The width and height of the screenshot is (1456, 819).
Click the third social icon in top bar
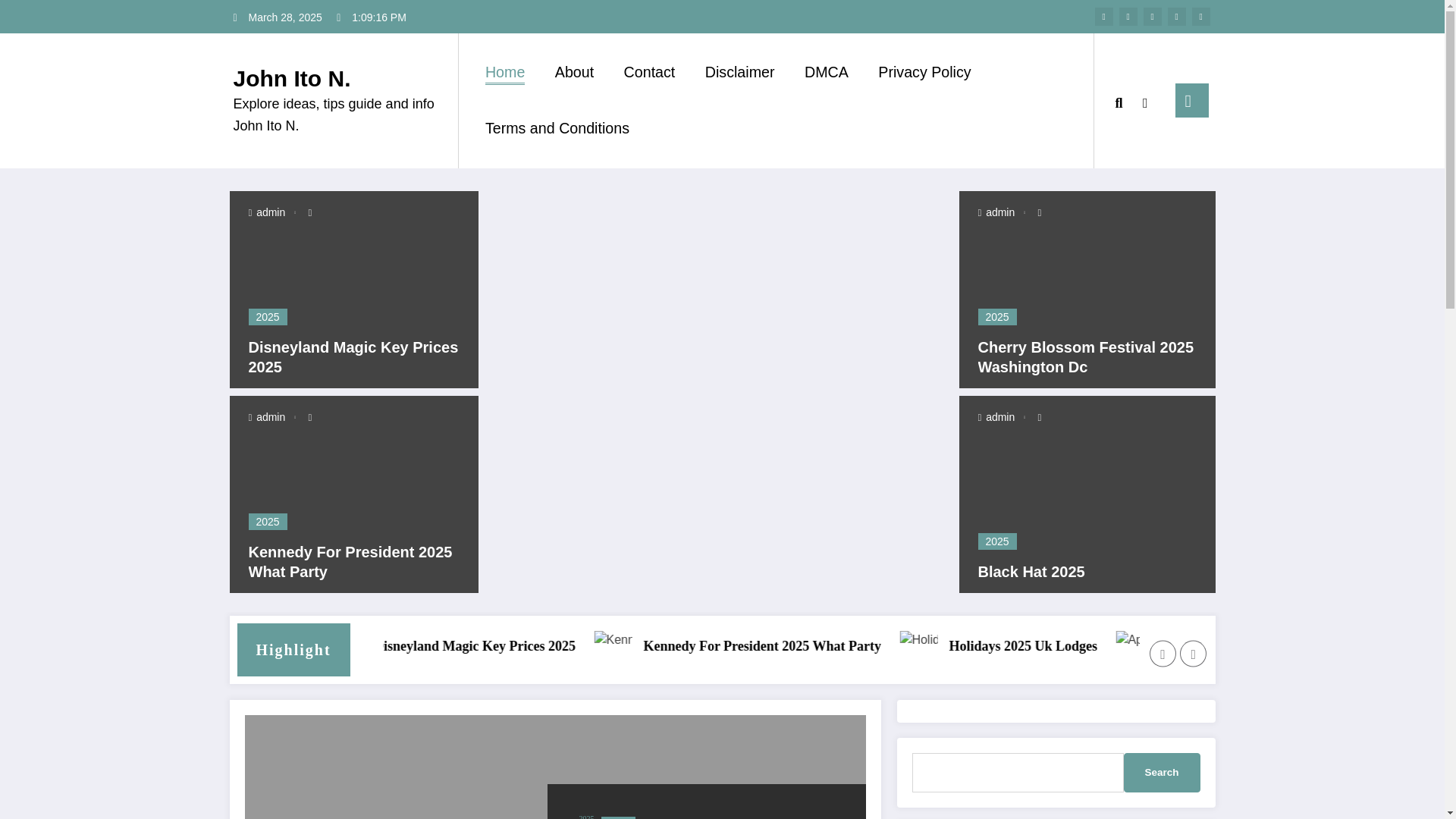click(x=1152, y=17)
